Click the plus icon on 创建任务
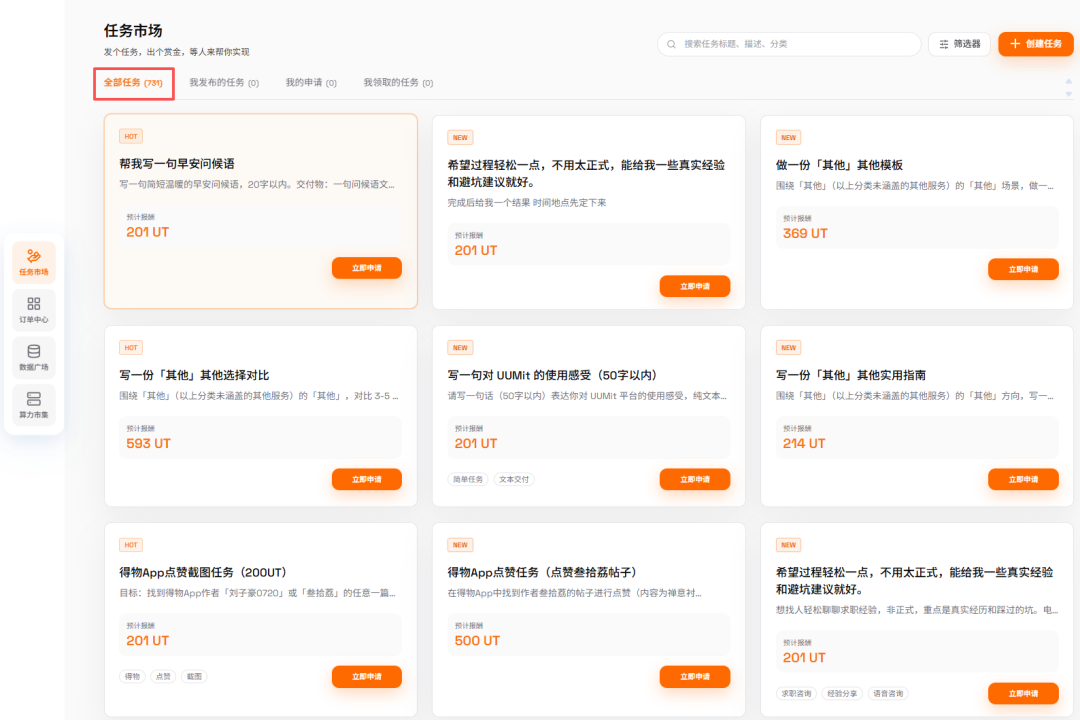Image resolution: width=1080 pixels, height=720 pixels. (x=1015, y=43)
